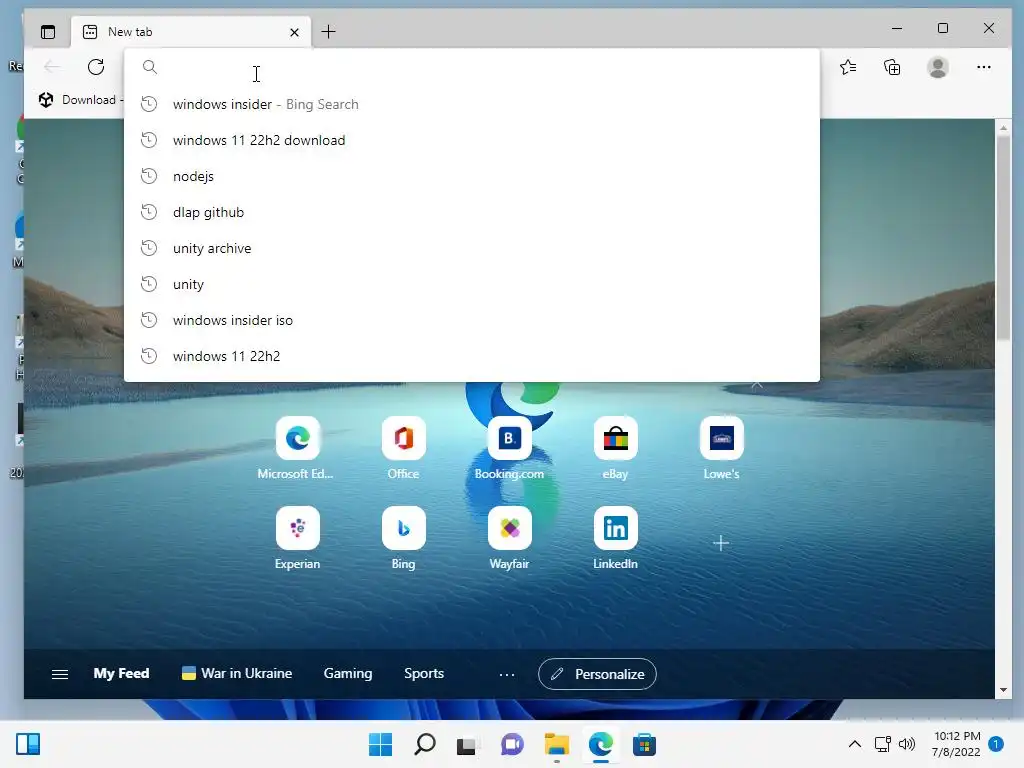Click the Personalize button
Image resolution: width=1024 pixels, height=768 pixels.
[x=597, y=674]
